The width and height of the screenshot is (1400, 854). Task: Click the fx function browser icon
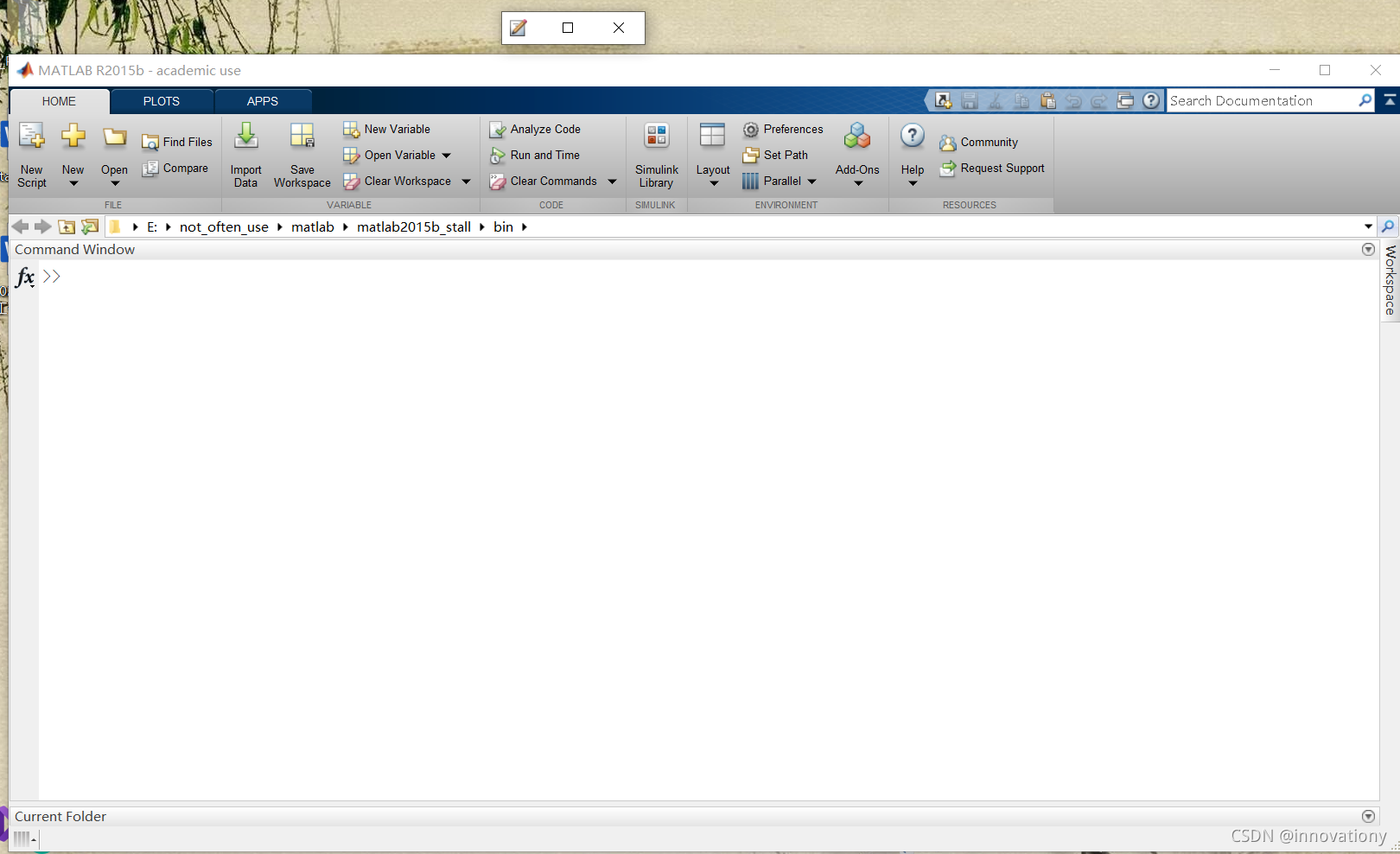click(25, 277)
